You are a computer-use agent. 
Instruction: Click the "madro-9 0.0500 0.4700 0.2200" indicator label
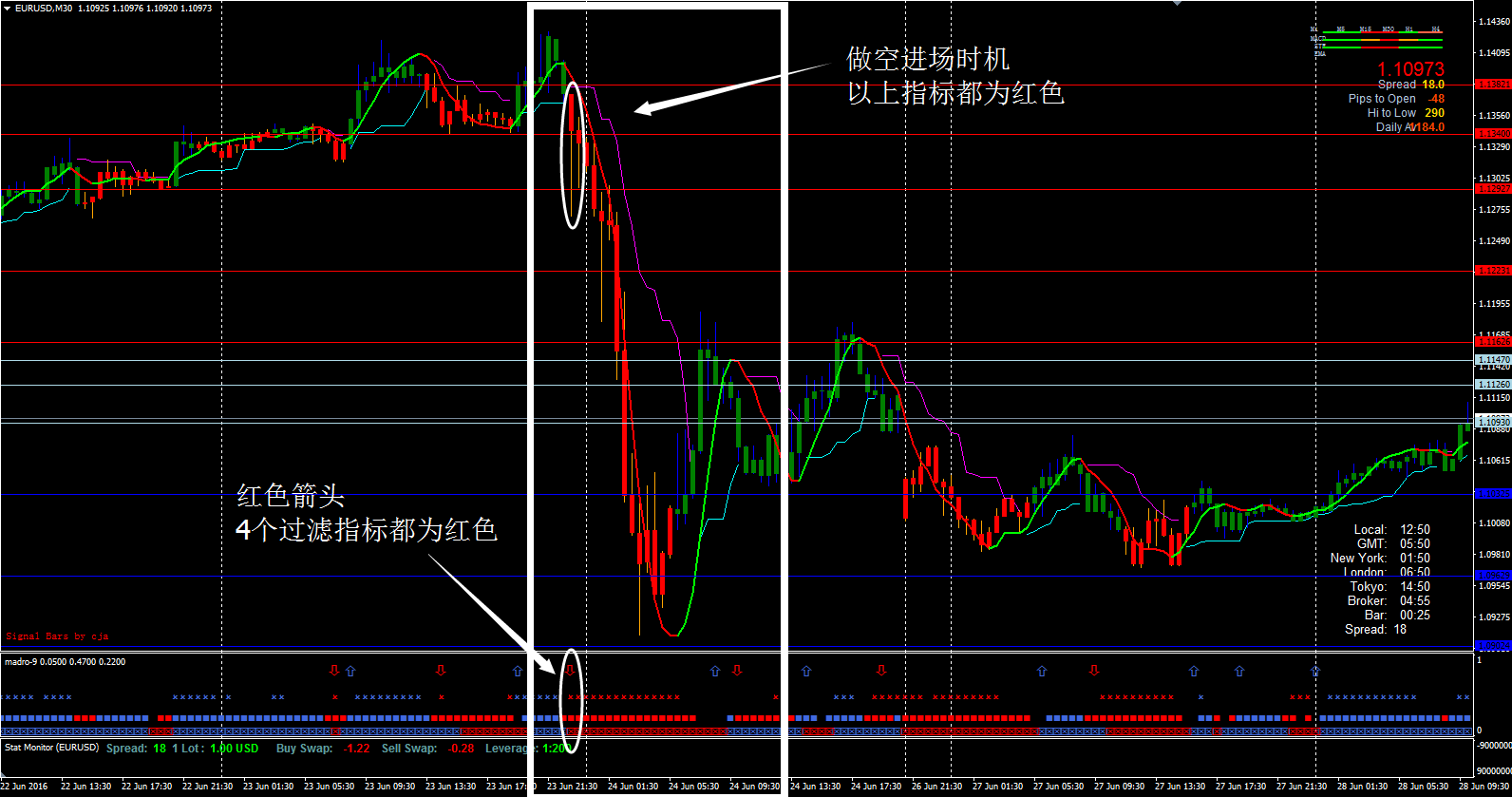click(65, 662)
